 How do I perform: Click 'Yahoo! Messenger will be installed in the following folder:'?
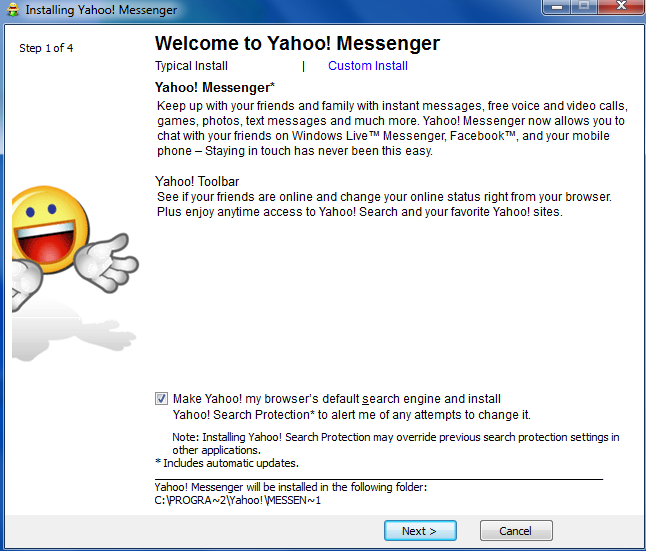pos(291,487)
